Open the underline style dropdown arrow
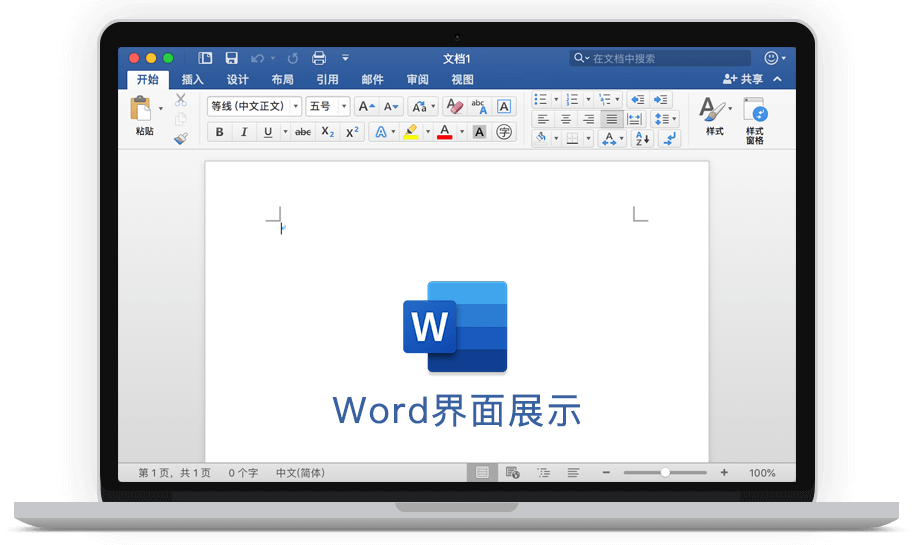912x545 pixels. point(285,132)
